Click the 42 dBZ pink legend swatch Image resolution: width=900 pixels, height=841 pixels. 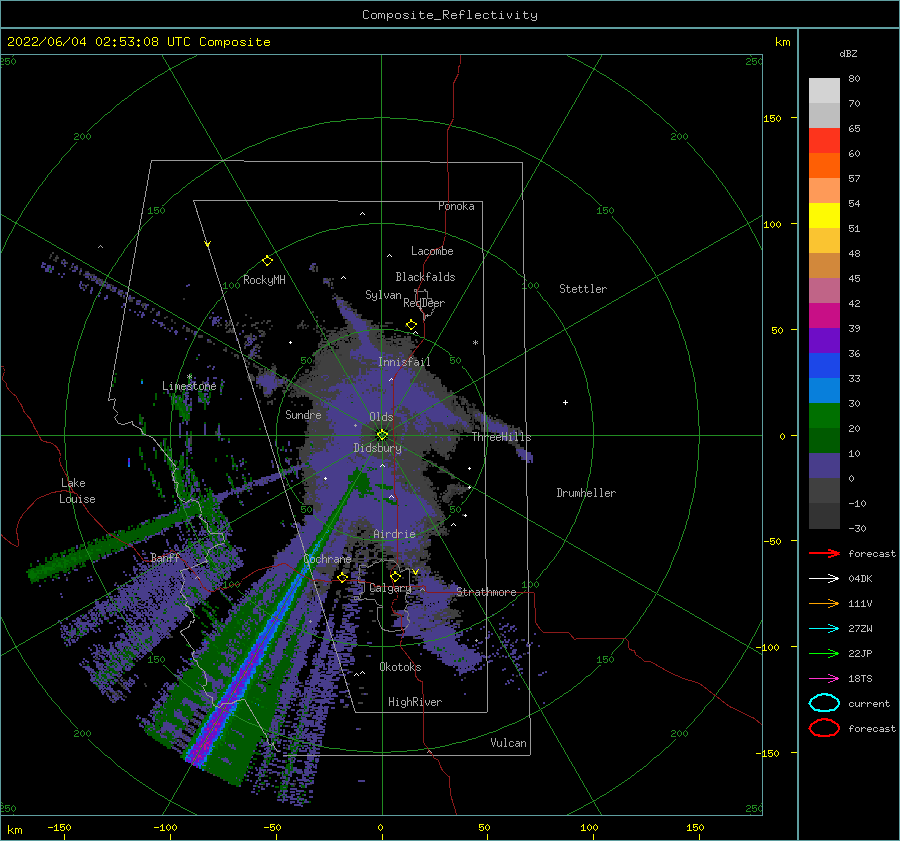coord(824,315)
